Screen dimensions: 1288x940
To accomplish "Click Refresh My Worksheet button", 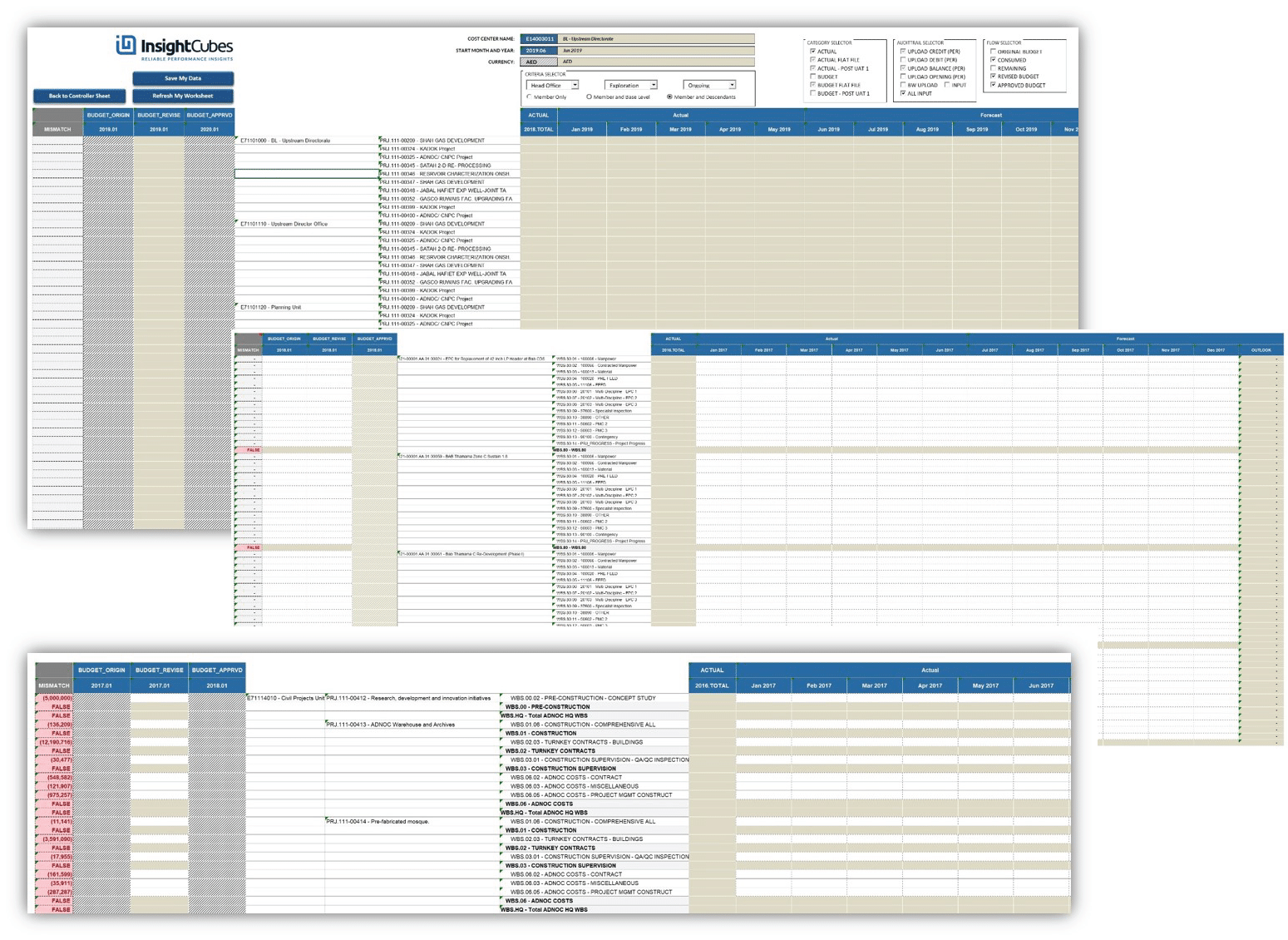I will (183, 96).
